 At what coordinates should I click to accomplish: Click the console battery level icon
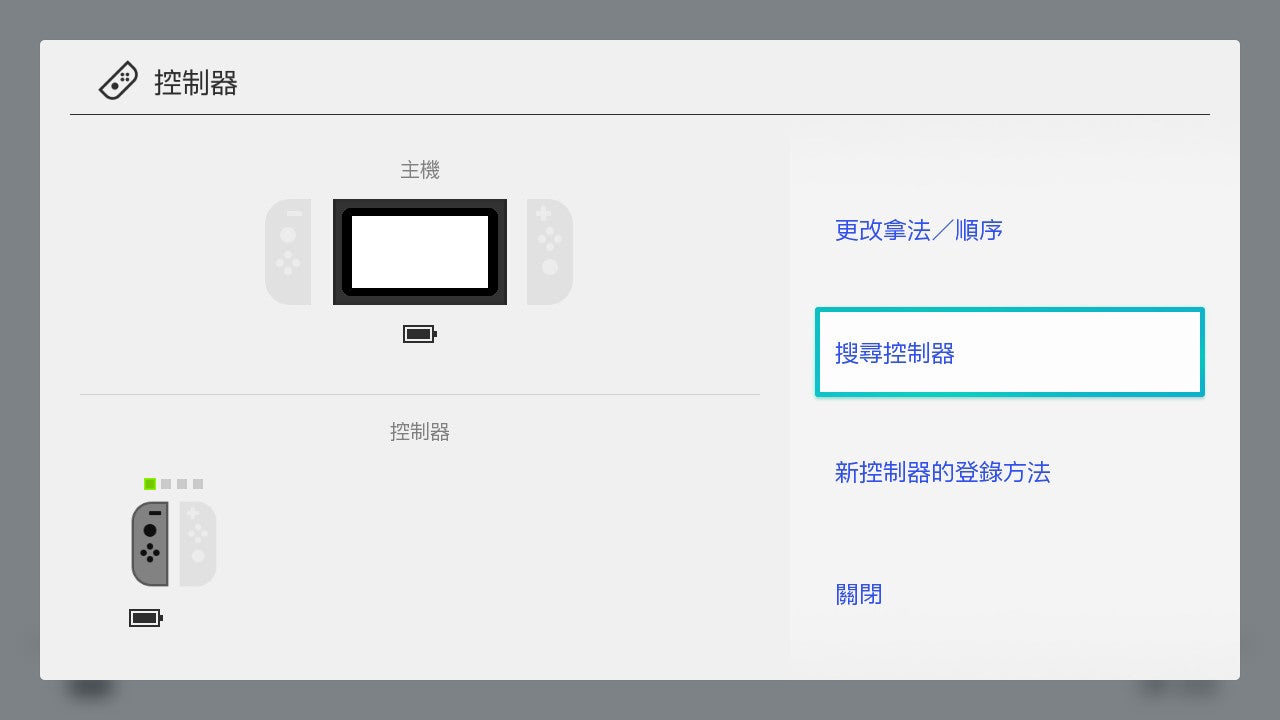click(x=420, y=334)
